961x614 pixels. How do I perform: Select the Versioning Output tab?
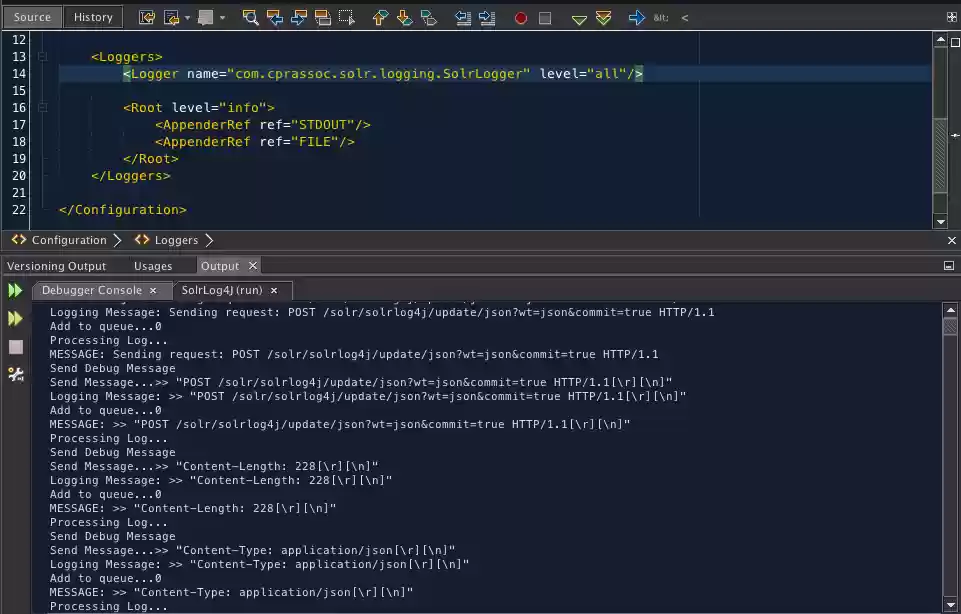click(x=57, y=265)
